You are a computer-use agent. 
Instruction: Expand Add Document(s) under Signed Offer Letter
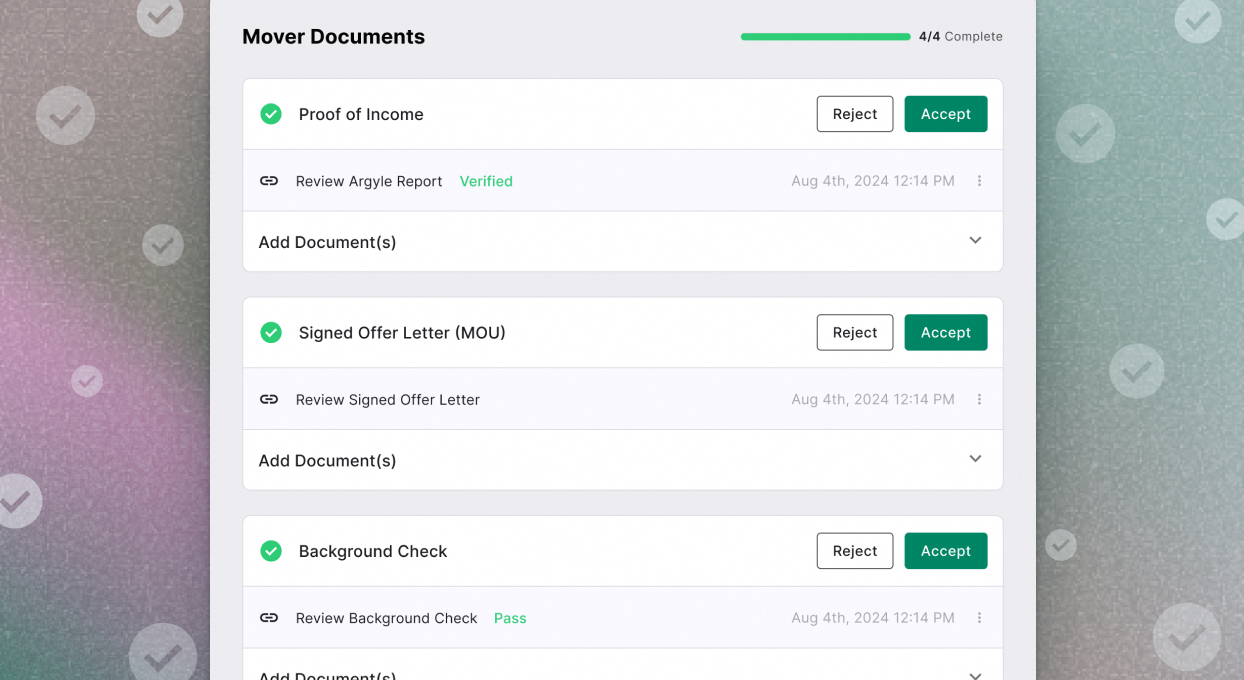click(x=975, y=459)
